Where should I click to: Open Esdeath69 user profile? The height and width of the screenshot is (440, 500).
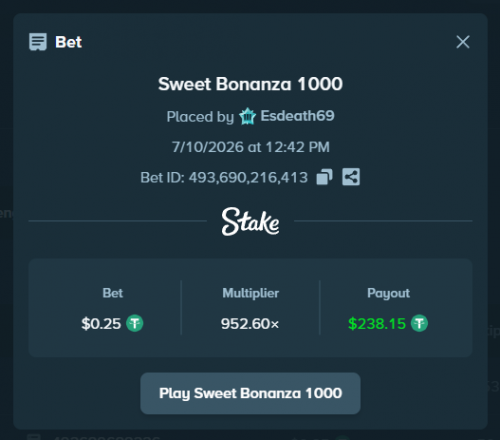click(297, 116)
